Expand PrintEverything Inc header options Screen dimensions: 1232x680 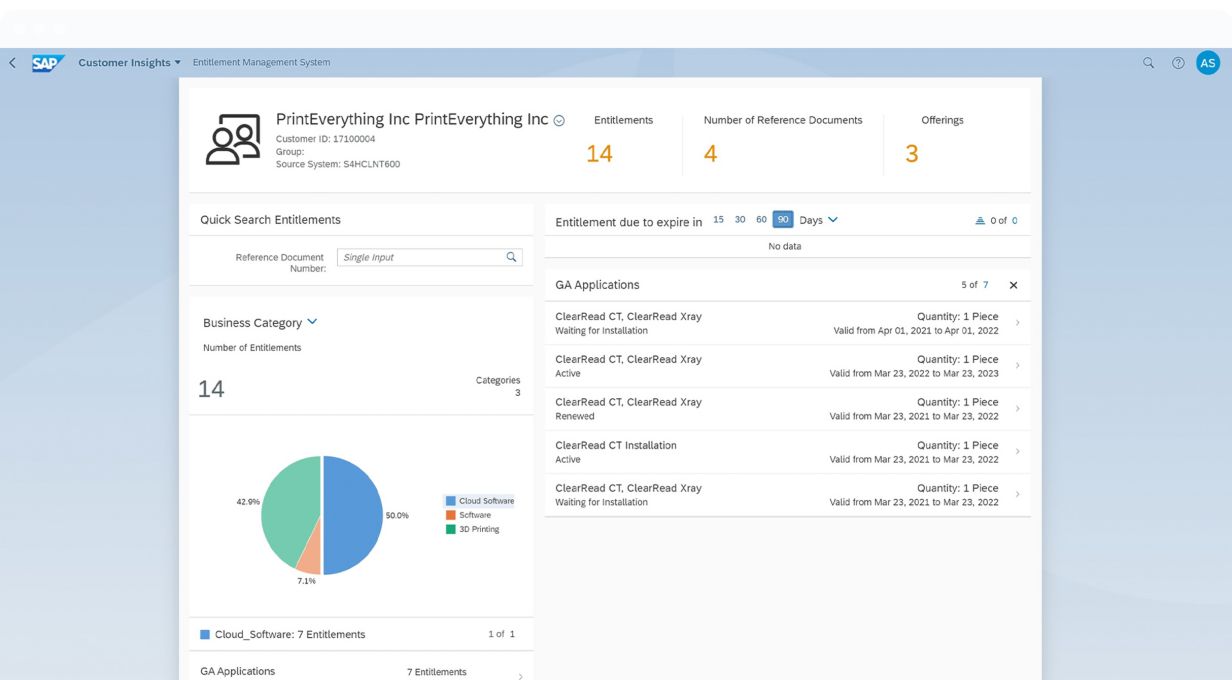click(x=559, y=121)
